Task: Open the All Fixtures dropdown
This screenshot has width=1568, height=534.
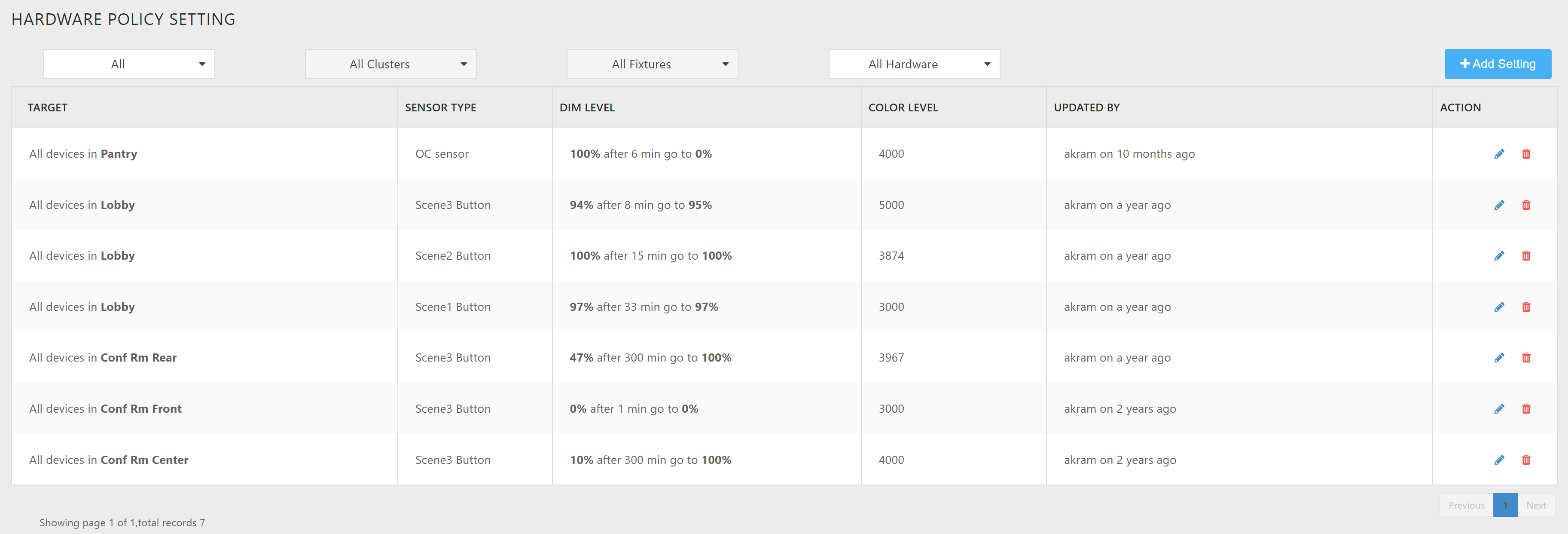Action: click(652, 64)
